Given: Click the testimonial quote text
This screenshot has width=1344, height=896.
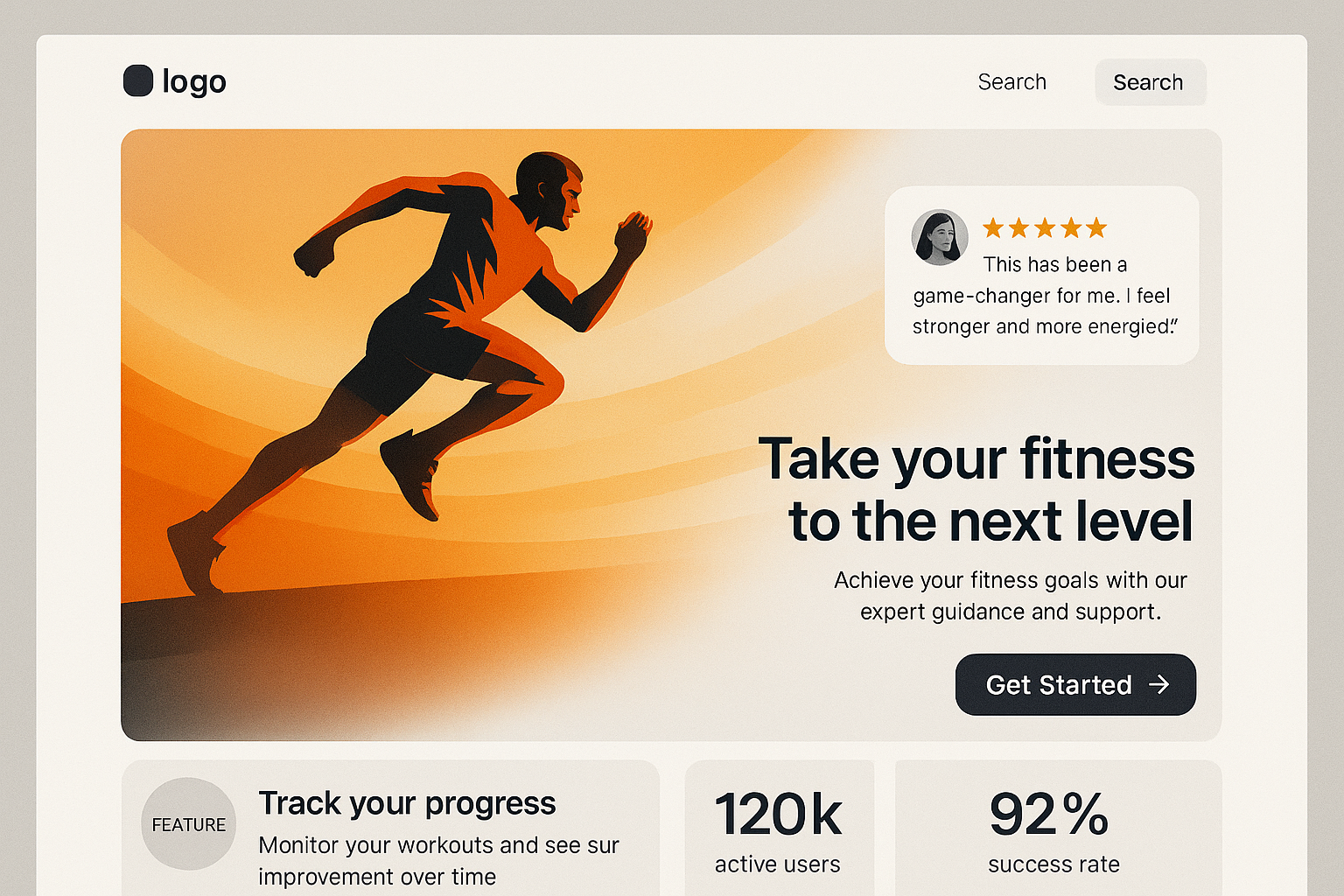Looking at the screenshot, I should pyautogui.click(x=1045, y=295).
